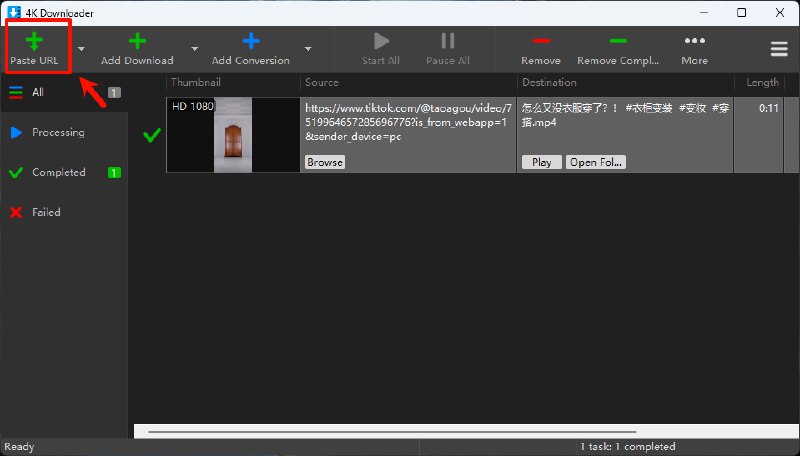Viewport: 800px width, 456px height.
Task: Click the wardrobe video thumbnail
Action: pos(233,135)
